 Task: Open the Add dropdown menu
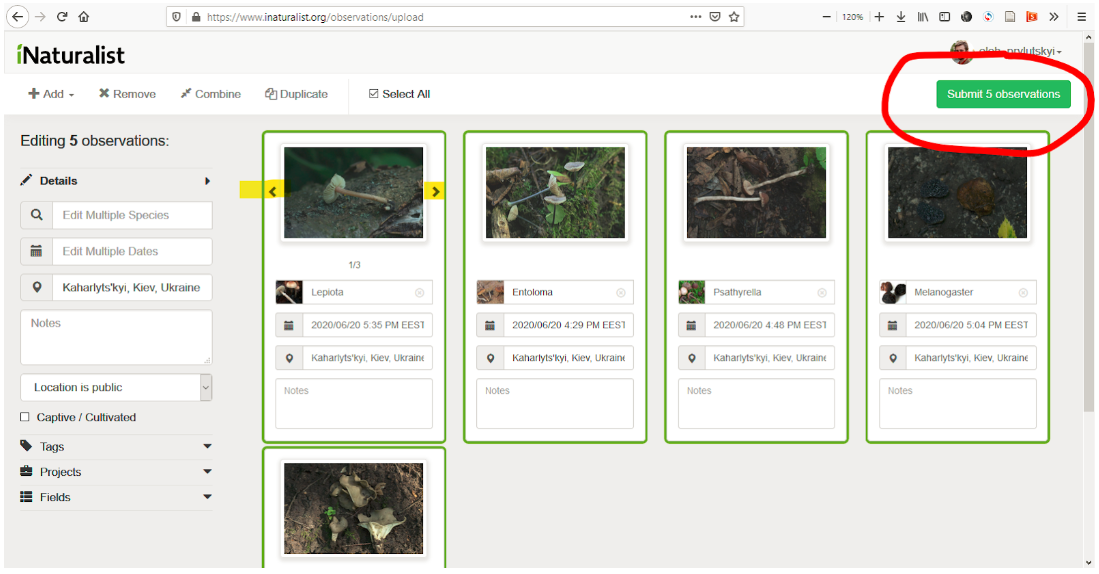51,94
